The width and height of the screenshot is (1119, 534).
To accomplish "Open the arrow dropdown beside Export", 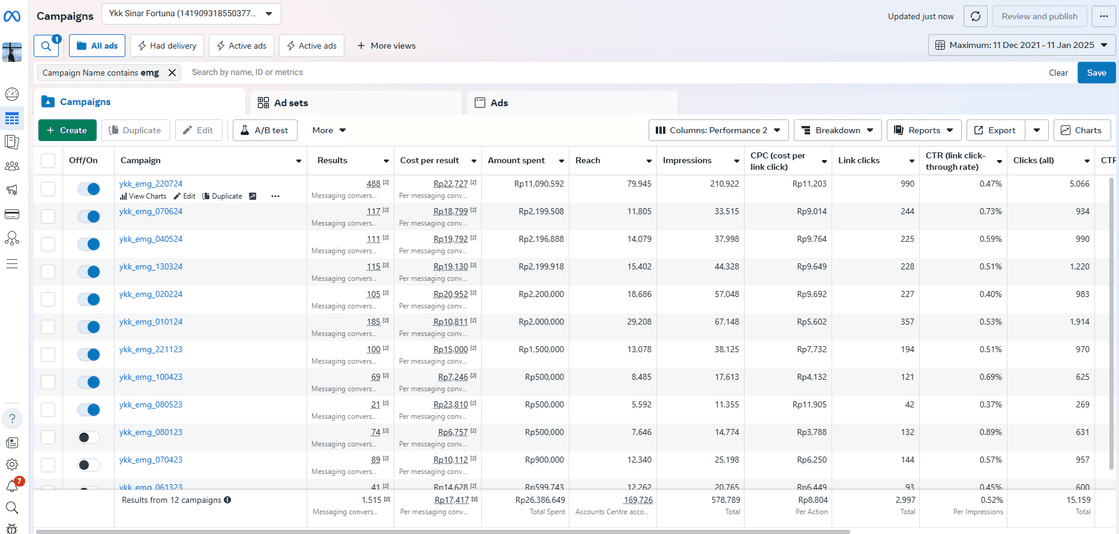I will pos(1036,131).
